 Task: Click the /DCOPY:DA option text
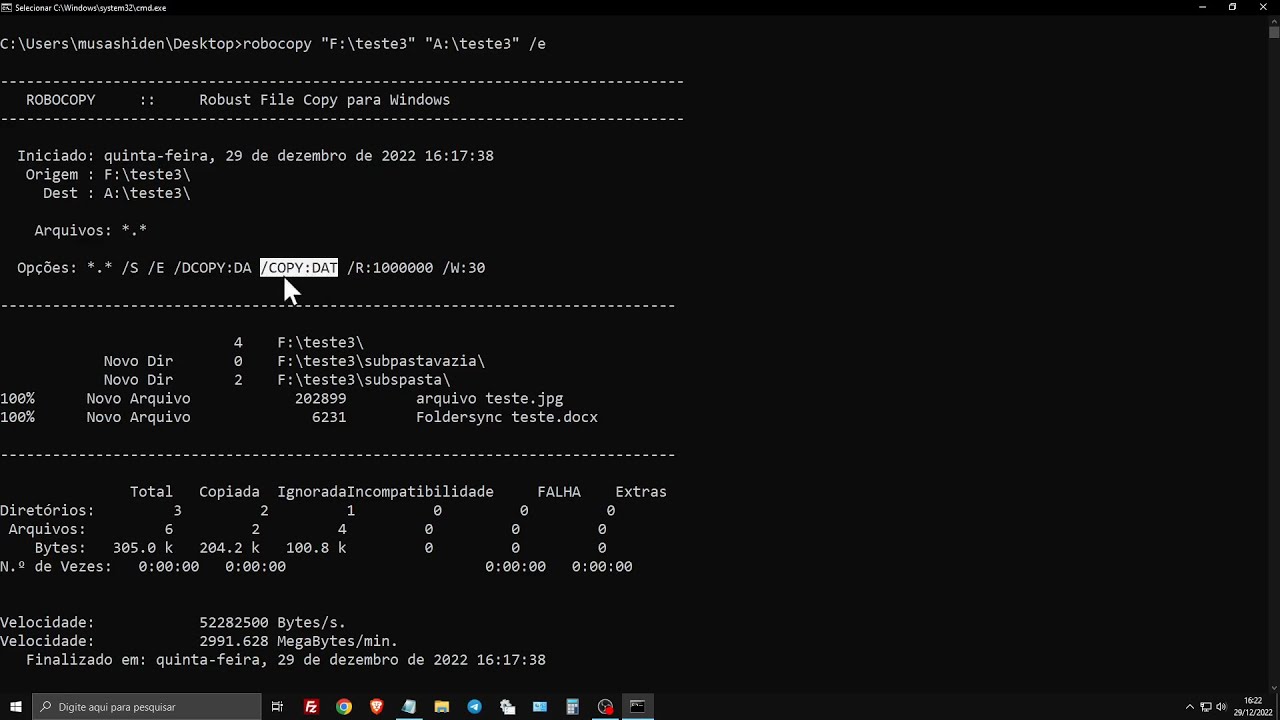(212, 267)
